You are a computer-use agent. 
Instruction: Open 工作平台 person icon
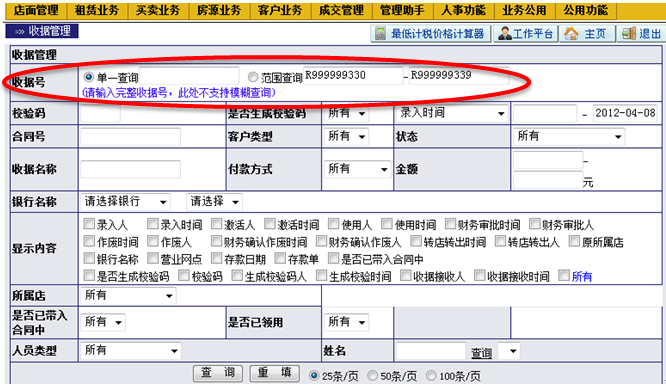(x=505, y=34)
